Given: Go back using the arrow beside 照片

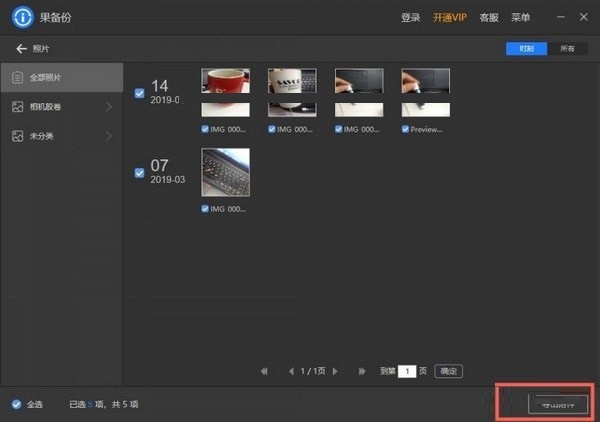Looking at the screenshot, I should [x=20, y=48].
